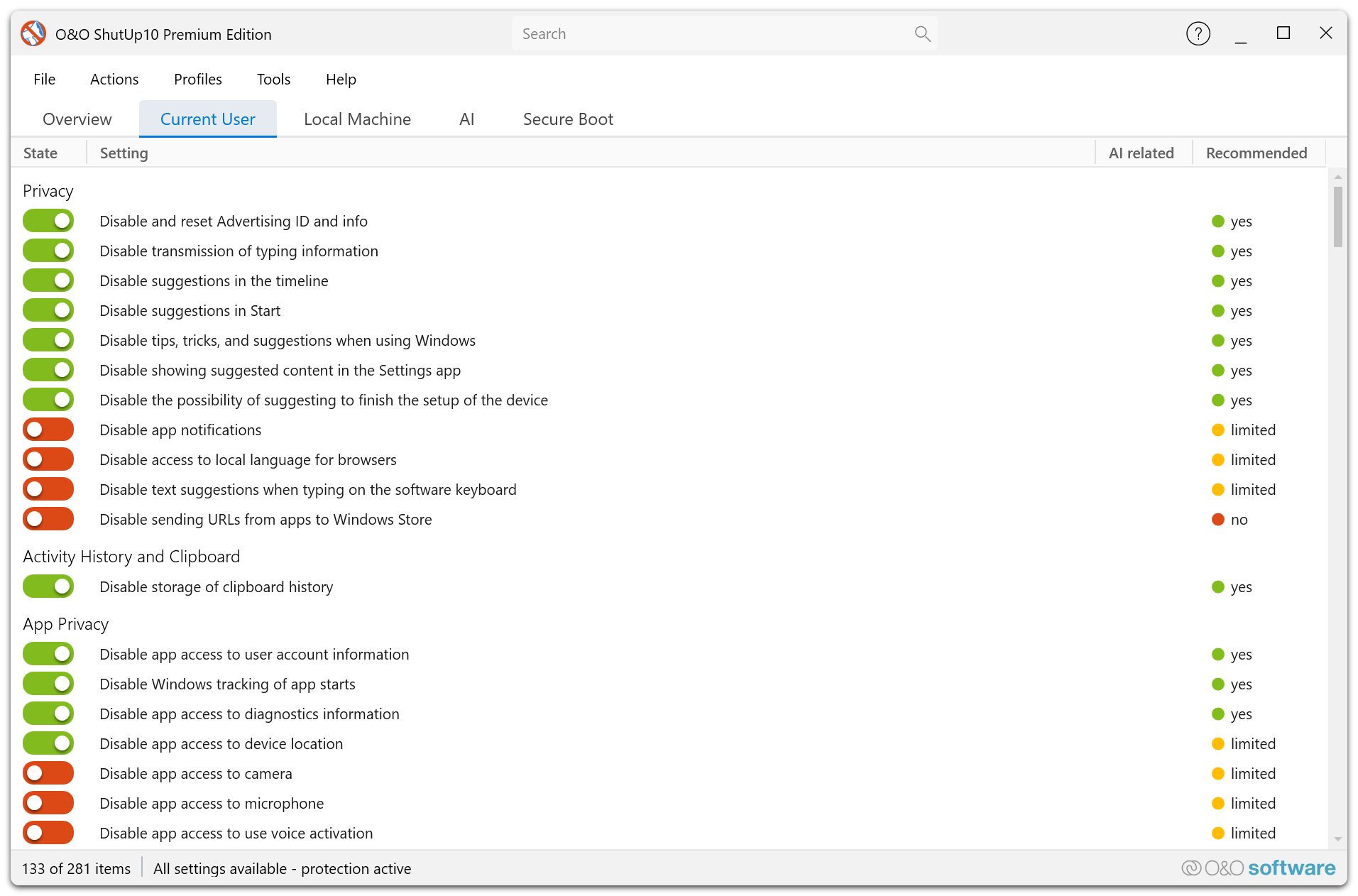Enable Disable app access to microphone
The image size is (1358, 896).
tap(48, 803)
